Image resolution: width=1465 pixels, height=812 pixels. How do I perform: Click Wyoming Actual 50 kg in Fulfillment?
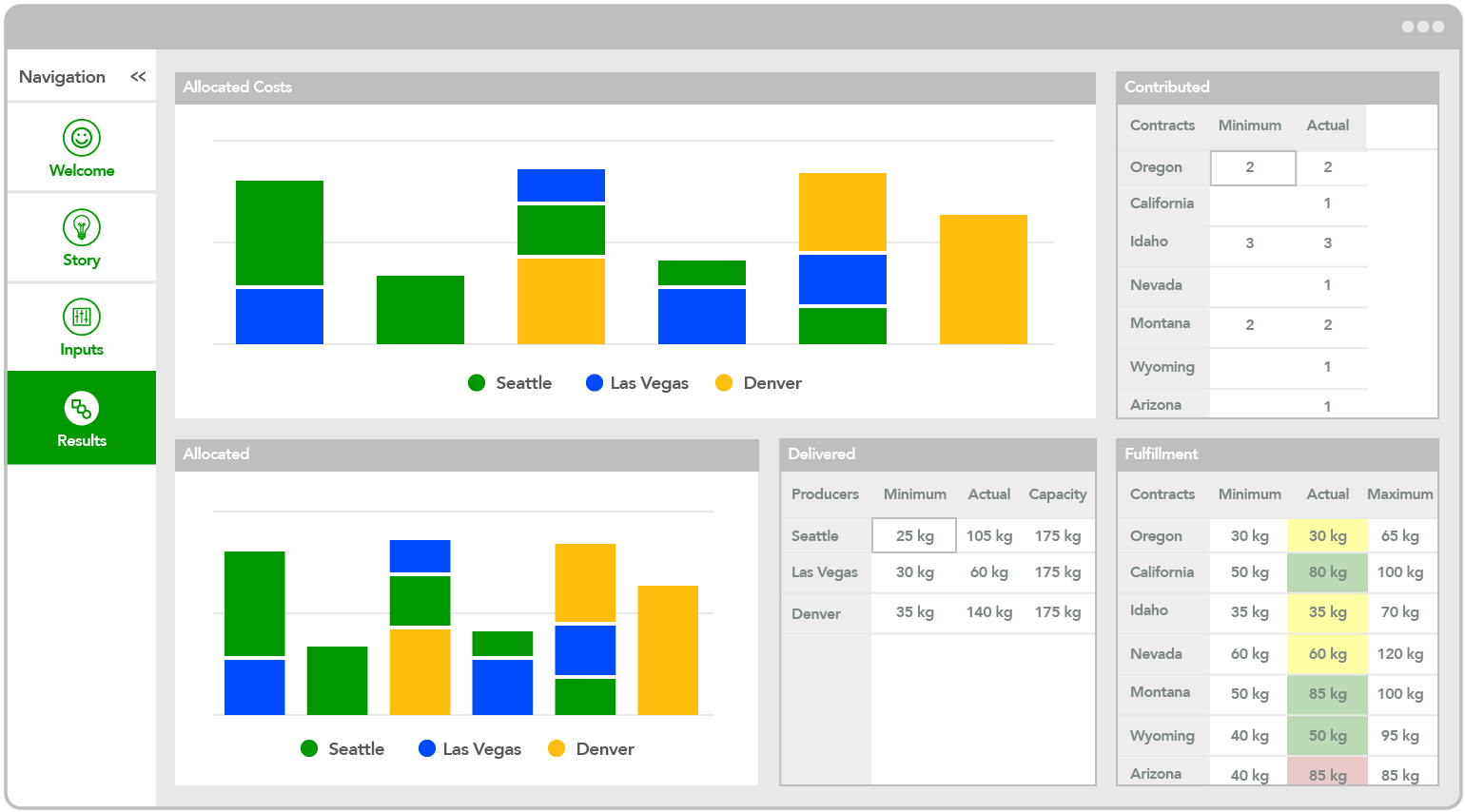(x=1327, y=736)
